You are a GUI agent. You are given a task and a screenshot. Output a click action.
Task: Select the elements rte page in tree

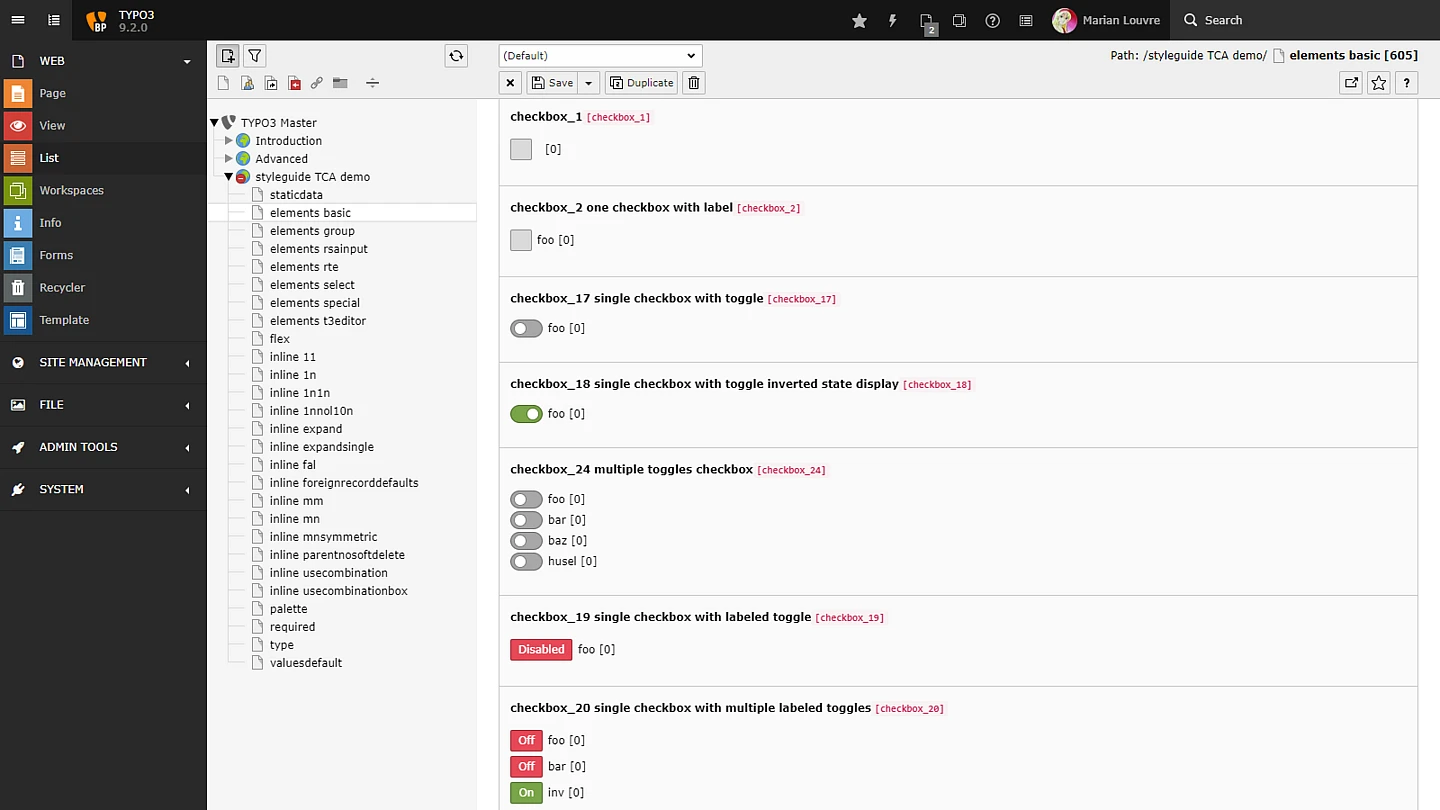point(304,267)
